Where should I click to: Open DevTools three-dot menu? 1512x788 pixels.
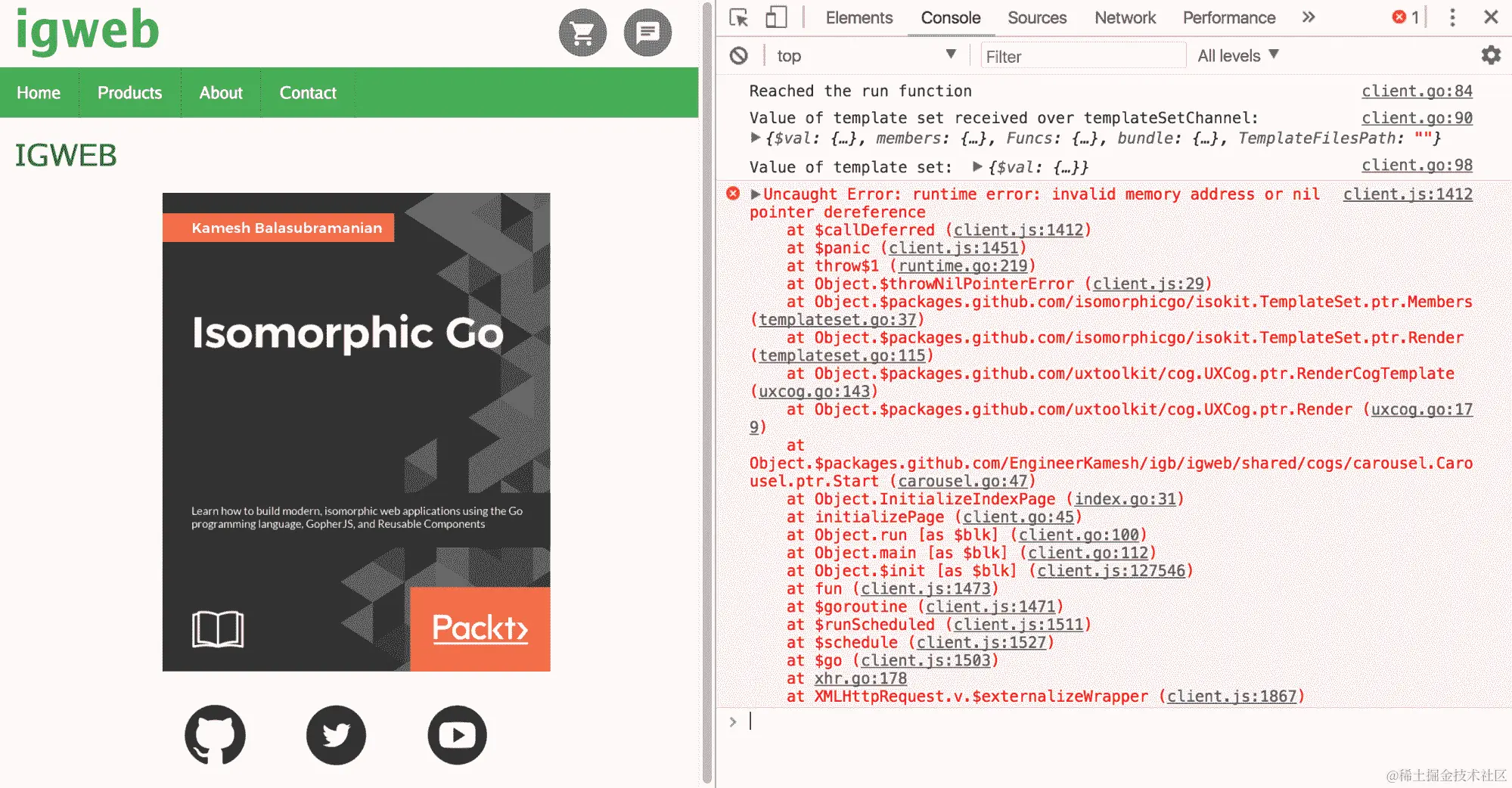click(x=1452, y=17)
